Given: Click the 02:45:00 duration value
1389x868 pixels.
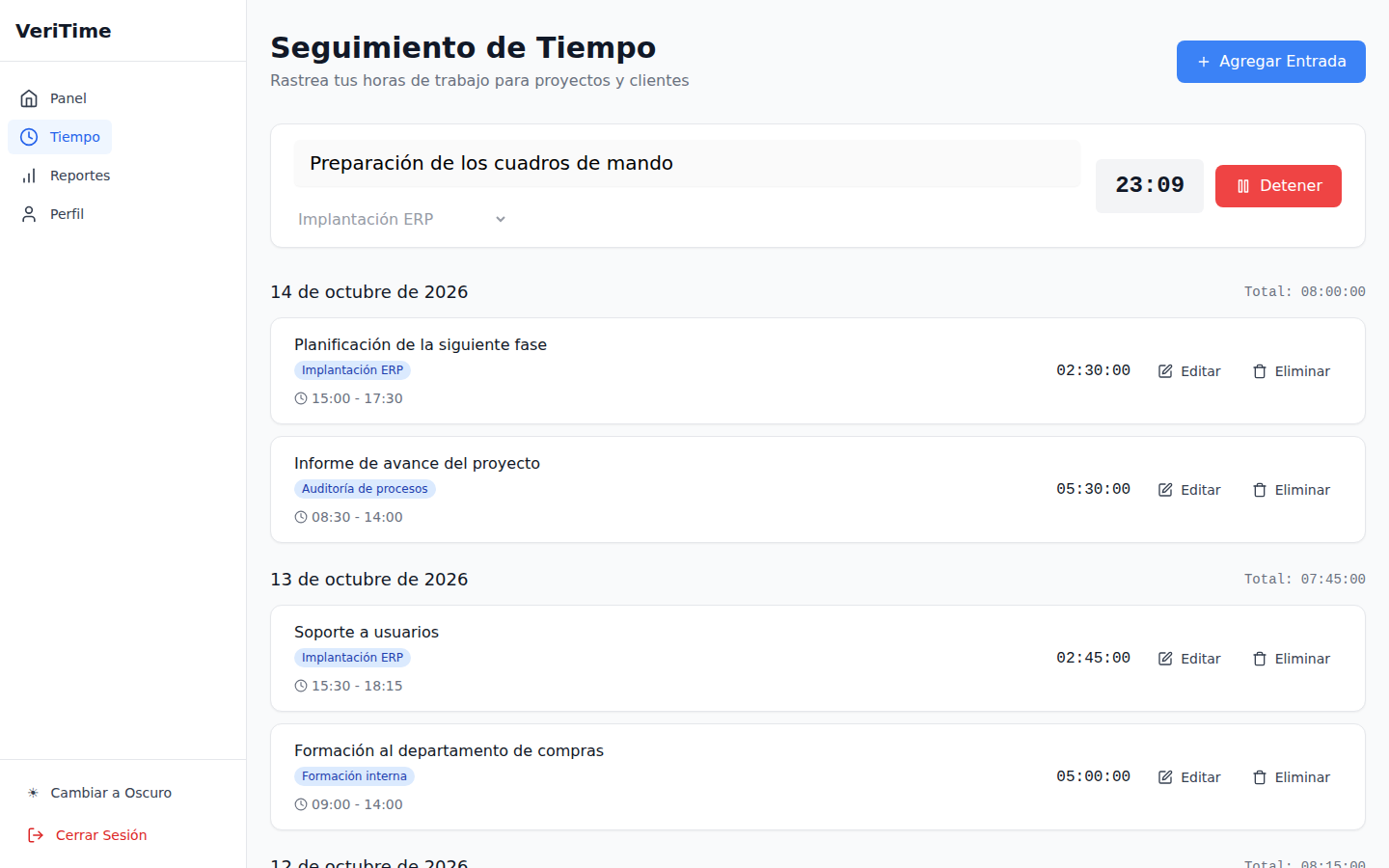Looking at the screenshot, I should pos(1093,658).
